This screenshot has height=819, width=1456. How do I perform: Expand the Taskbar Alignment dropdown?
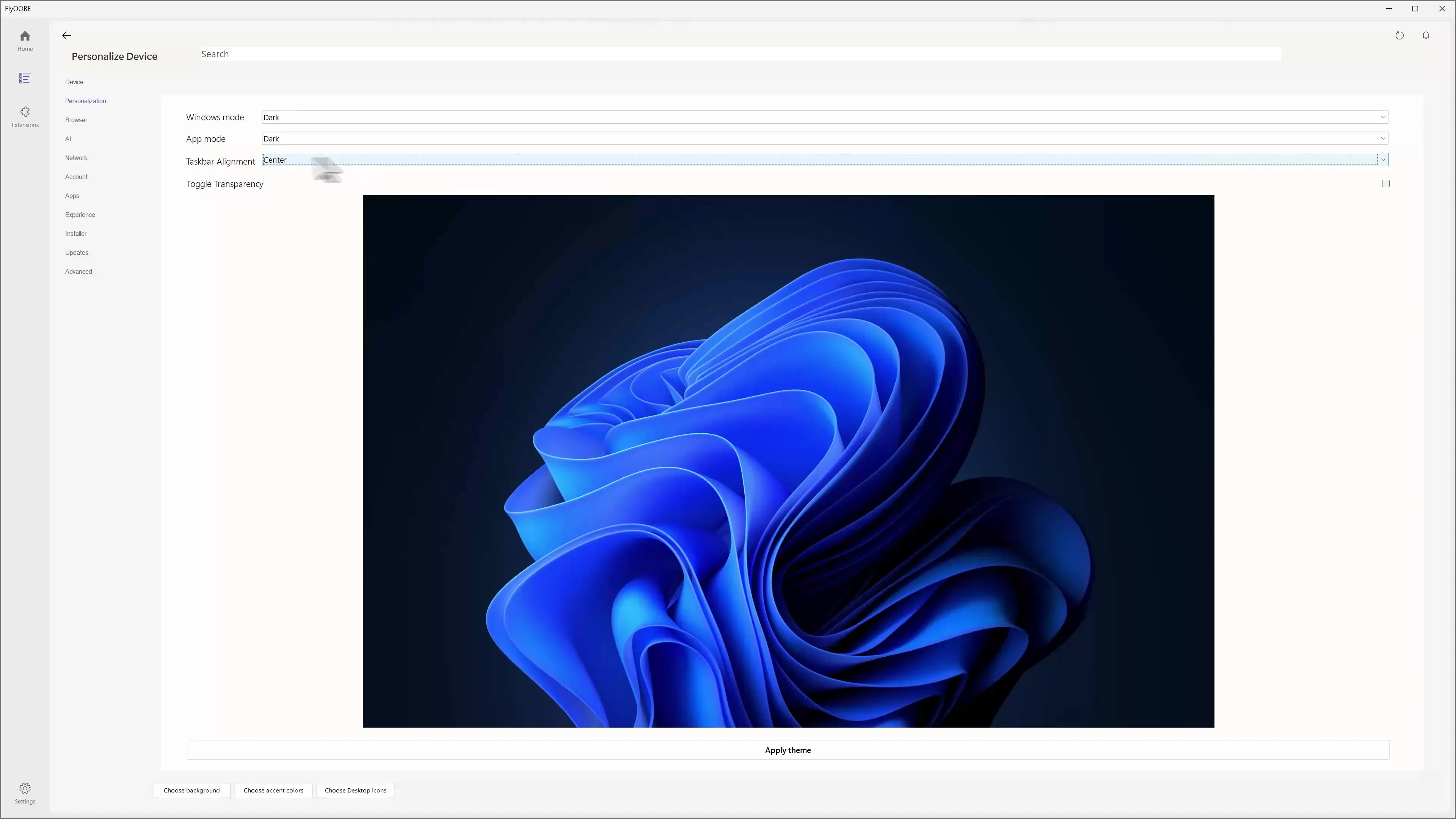(x=1382, y=159)
